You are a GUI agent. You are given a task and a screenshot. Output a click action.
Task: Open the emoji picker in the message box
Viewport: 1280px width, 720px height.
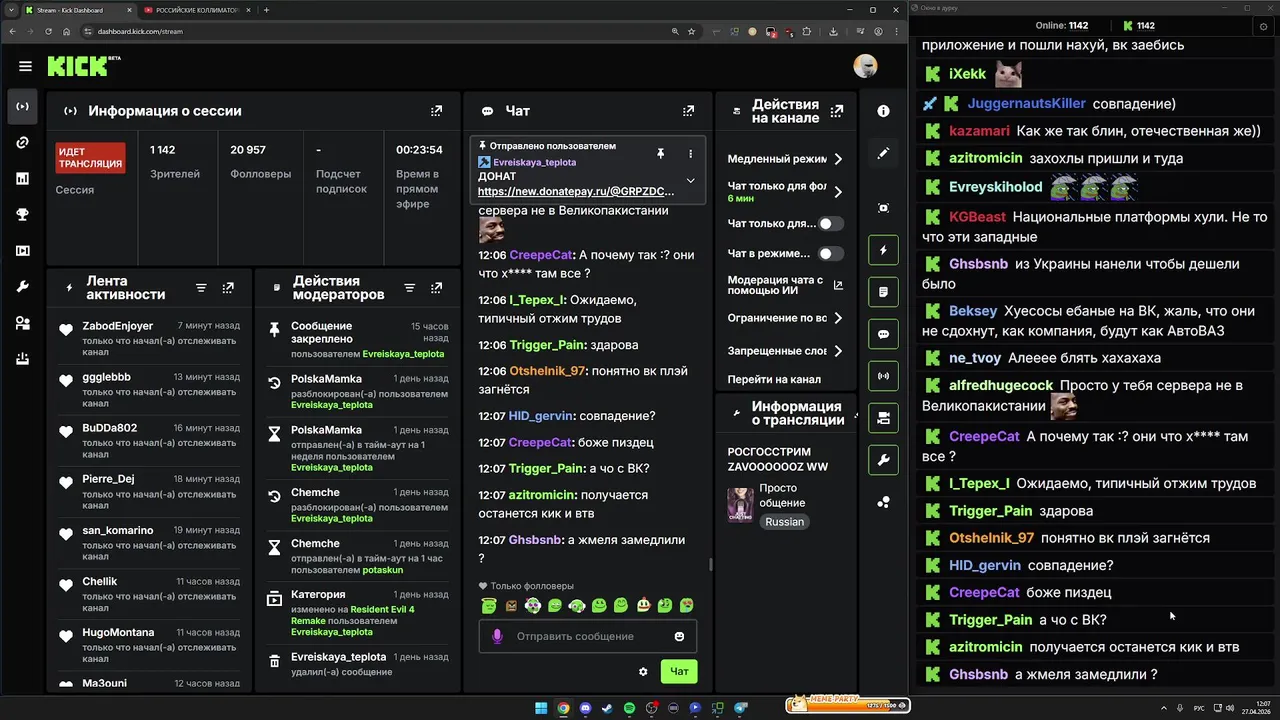click(x=679, y=636)
